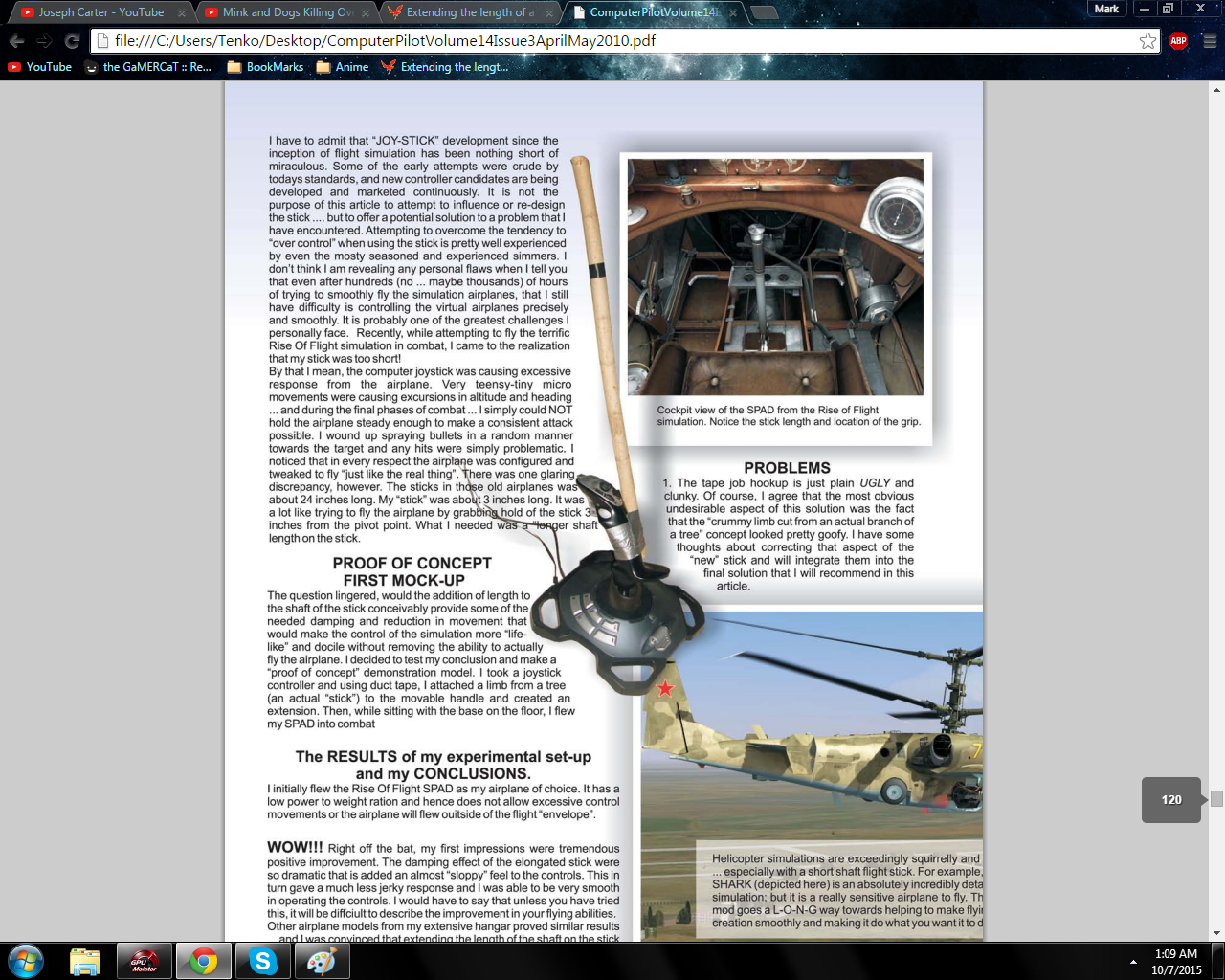Click the scrollbar up arrow
The height and width of the screenshot is (980, 1225).
coord(1216,90)
